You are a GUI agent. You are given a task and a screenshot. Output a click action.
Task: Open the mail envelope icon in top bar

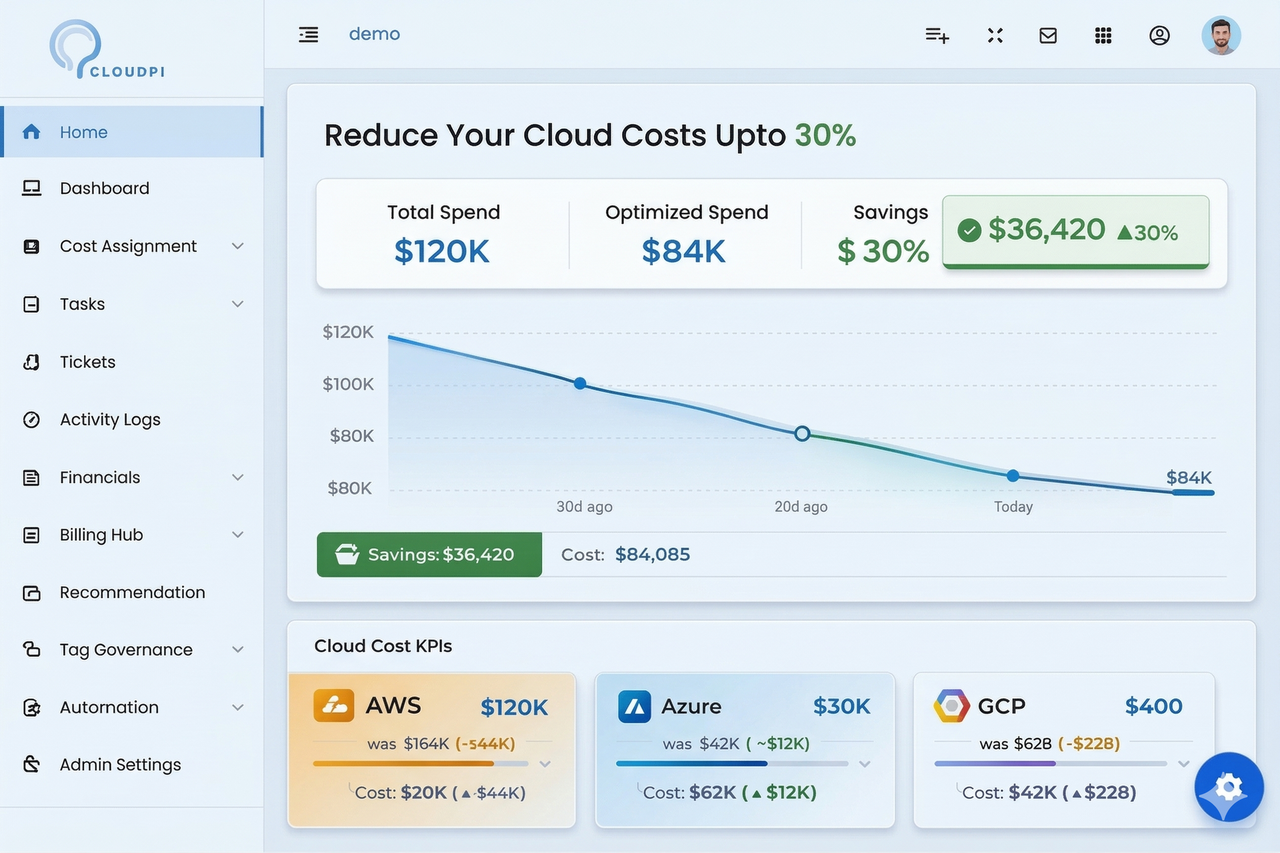(1047, 34)
